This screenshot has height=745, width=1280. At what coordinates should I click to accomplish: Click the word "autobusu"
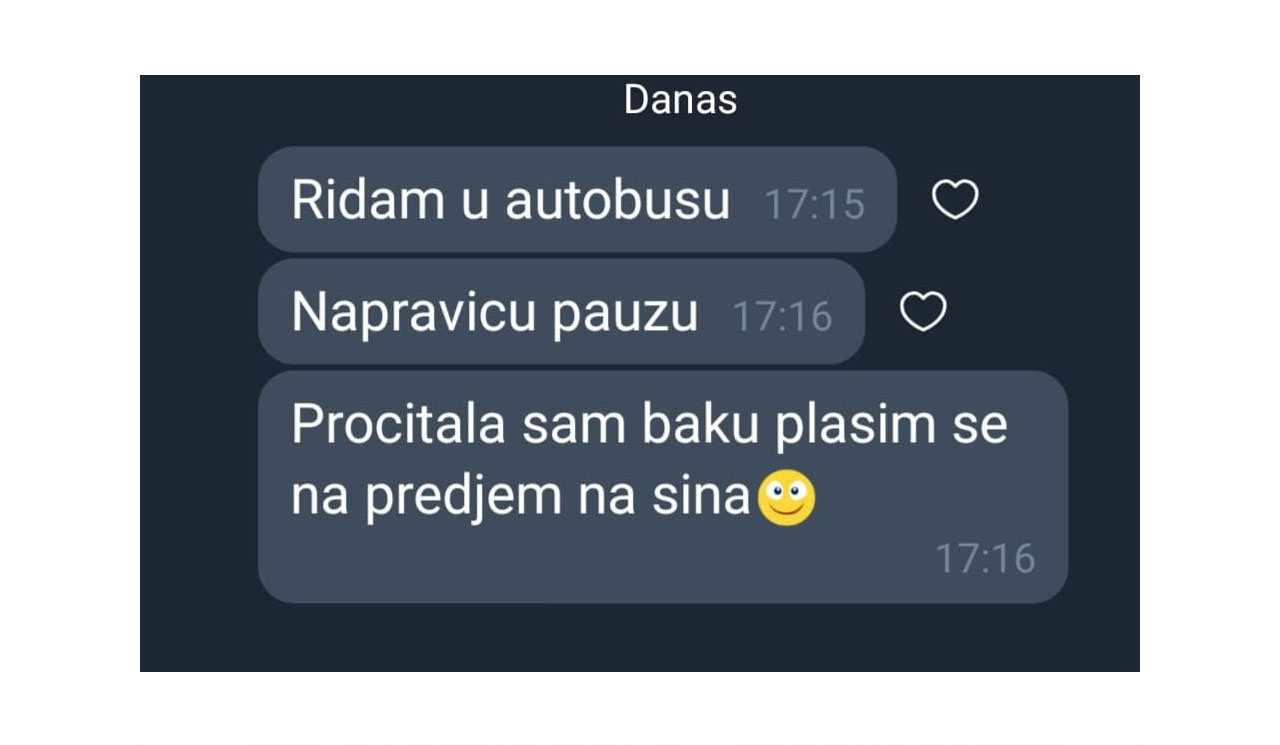pyautogui.click(x=618, y=201)
